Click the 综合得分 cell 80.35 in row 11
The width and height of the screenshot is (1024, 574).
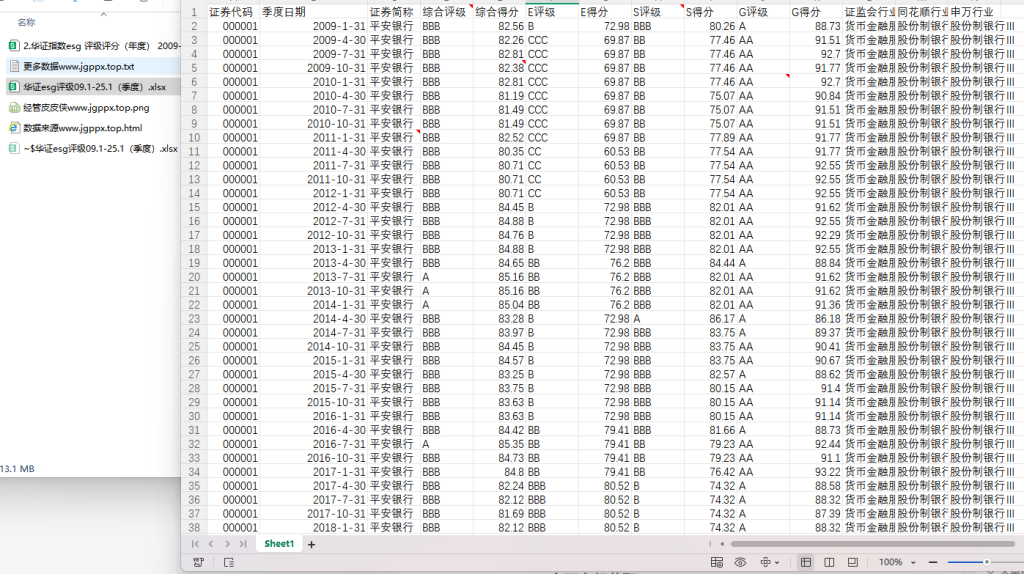tap(500, 151)
